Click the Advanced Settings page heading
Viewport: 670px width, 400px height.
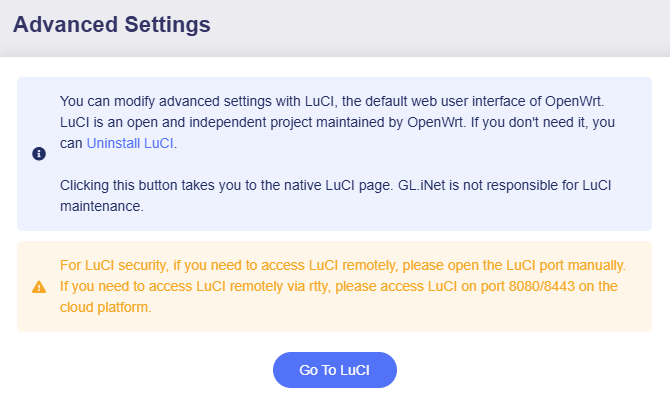point(112,25)
